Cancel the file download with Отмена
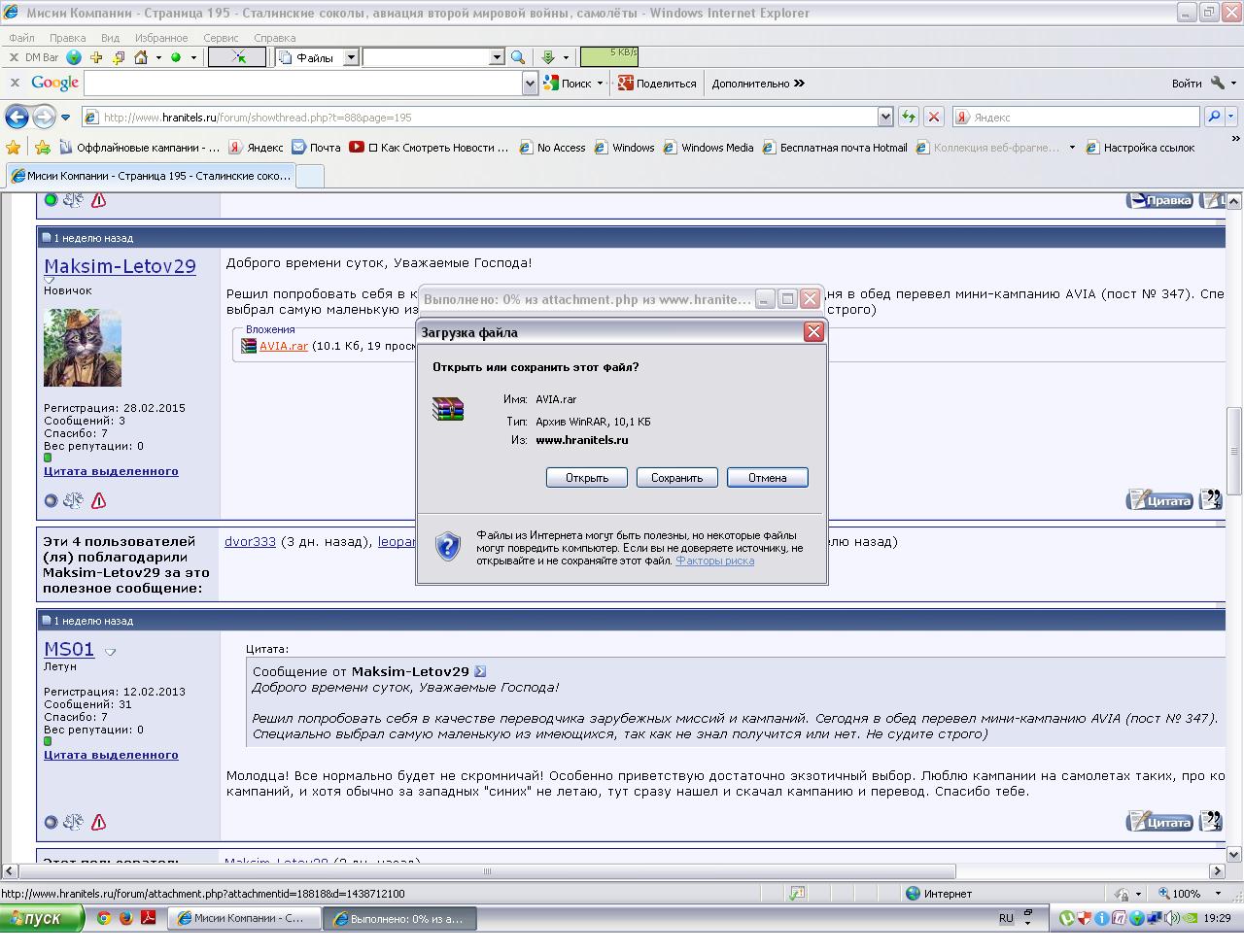This screenshot has width=1244, height=952. (767, 478)
